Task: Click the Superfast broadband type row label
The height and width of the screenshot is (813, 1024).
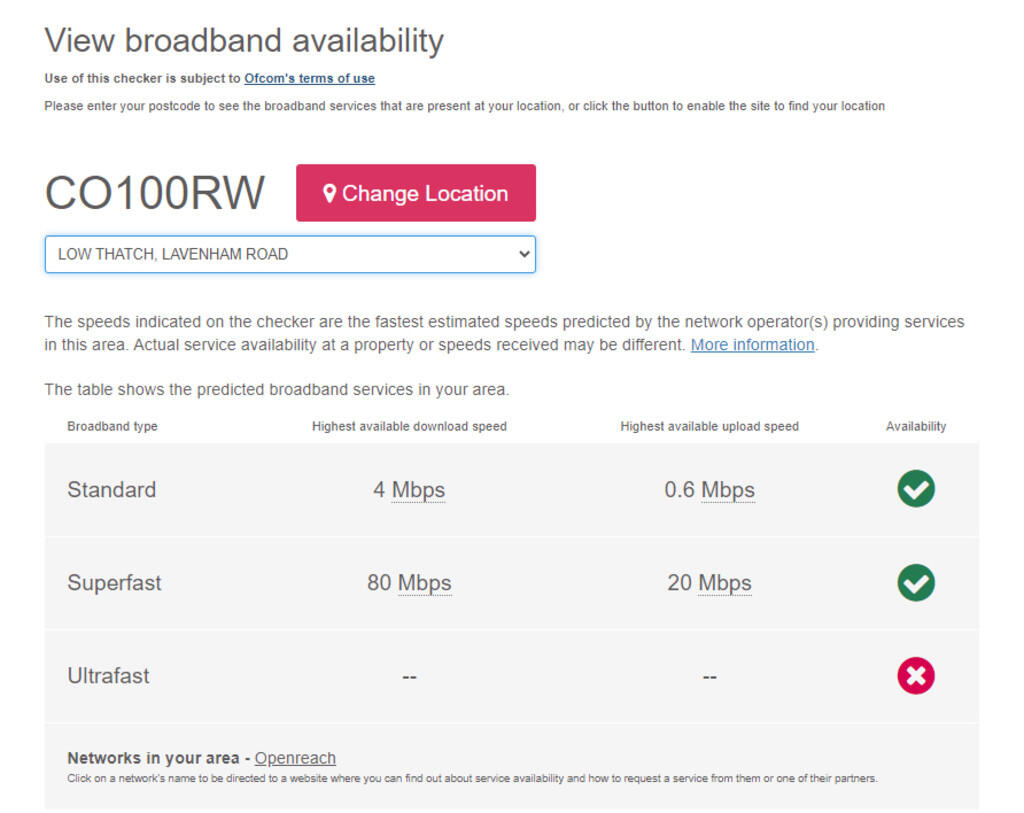Action: click(114, 583)
